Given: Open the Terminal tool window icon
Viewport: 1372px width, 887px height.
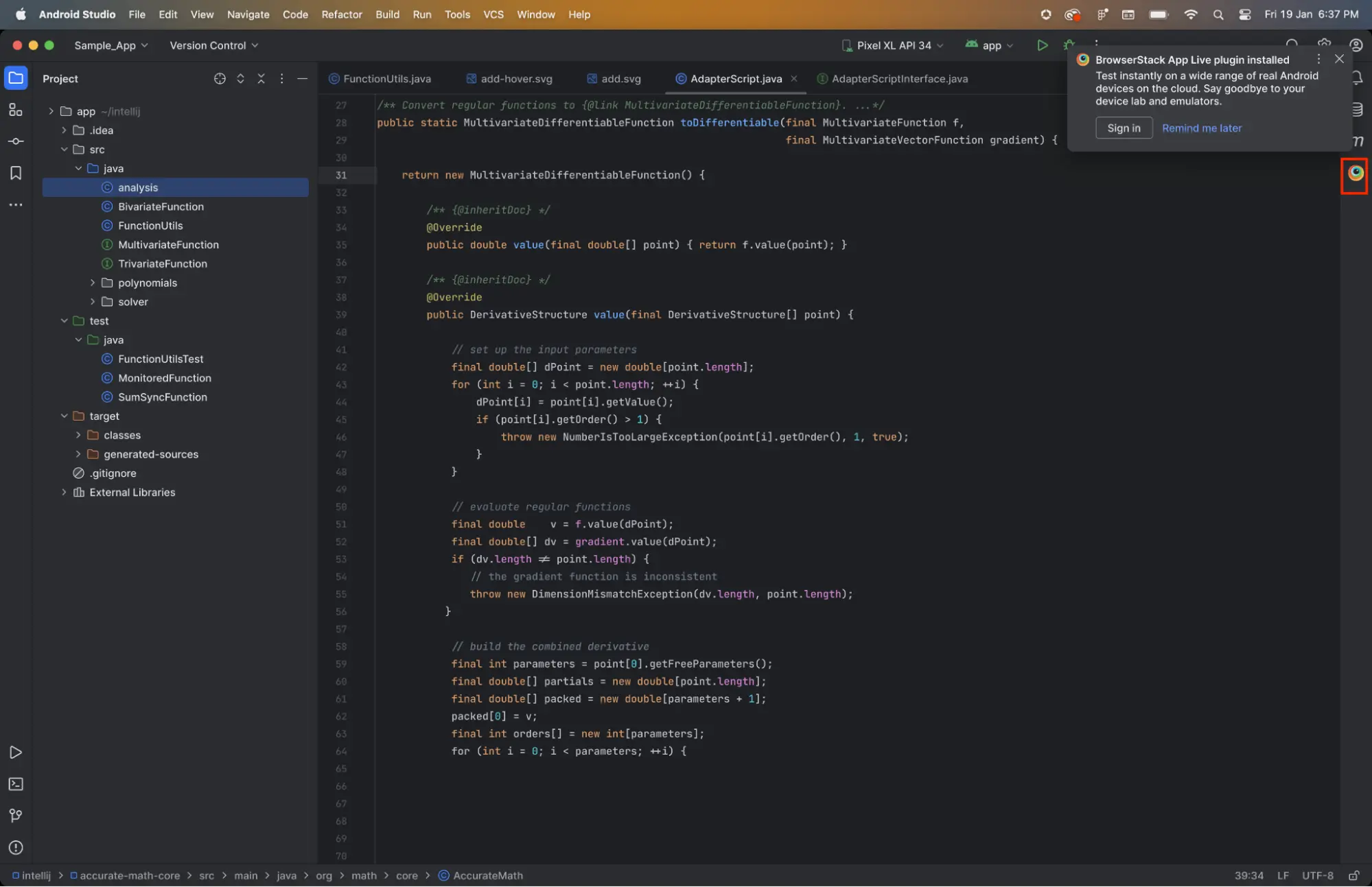Looking at the screenshot, I should pyautogui.click(x=16, y=784).
